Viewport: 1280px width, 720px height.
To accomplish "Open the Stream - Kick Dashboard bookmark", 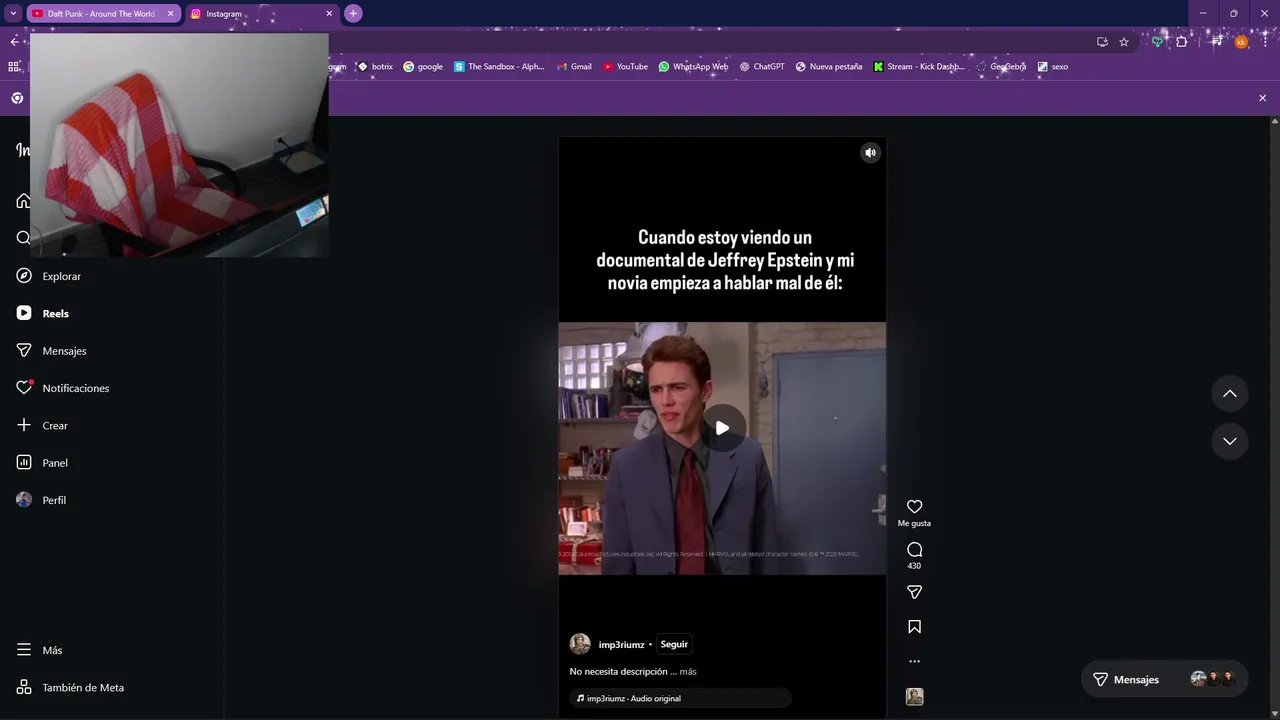I will point(919,67).
